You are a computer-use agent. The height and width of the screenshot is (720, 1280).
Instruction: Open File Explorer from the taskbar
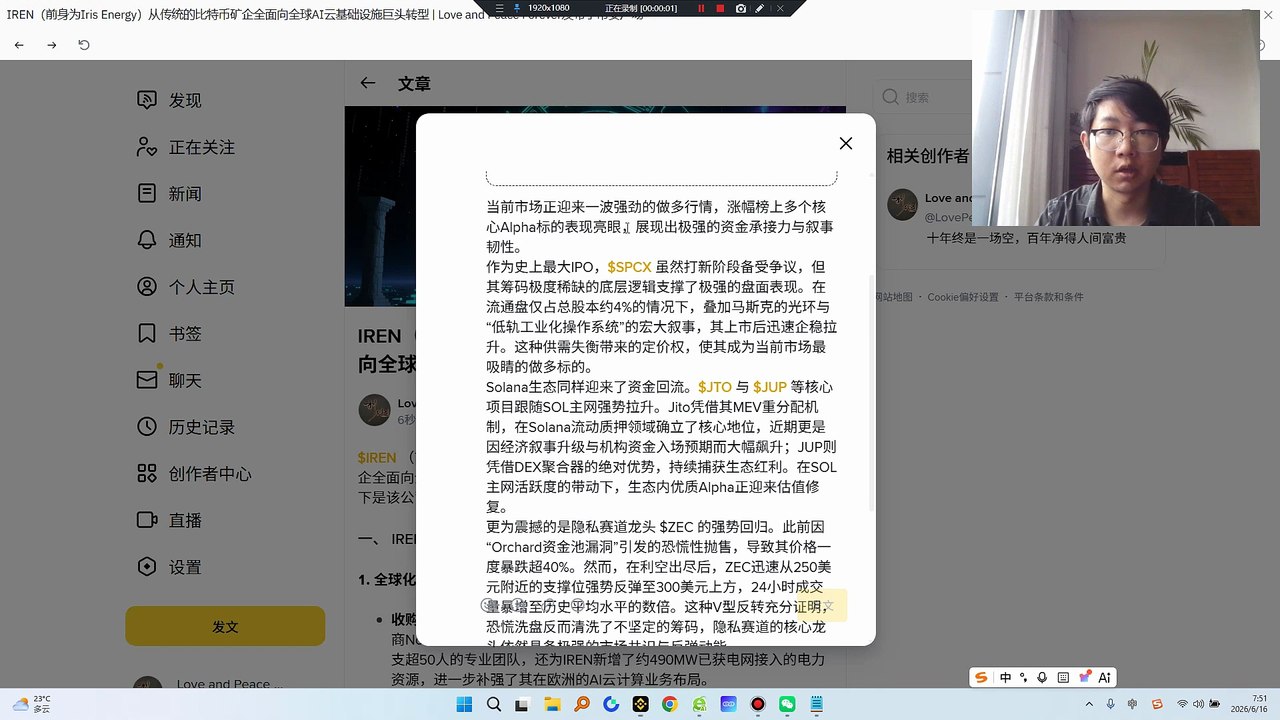(552, 704)
